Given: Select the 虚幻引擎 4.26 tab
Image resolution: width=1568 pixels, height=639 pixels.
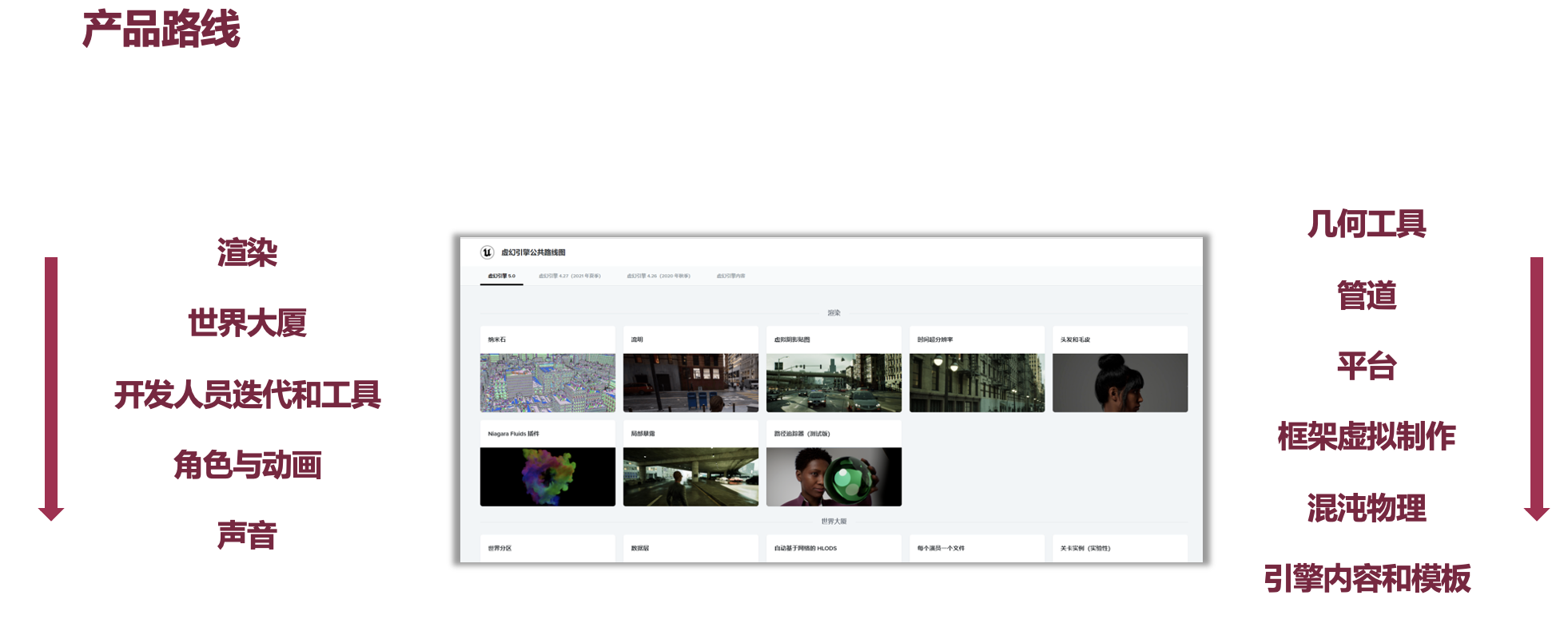Looking at the screenshot, I should 658,276.
